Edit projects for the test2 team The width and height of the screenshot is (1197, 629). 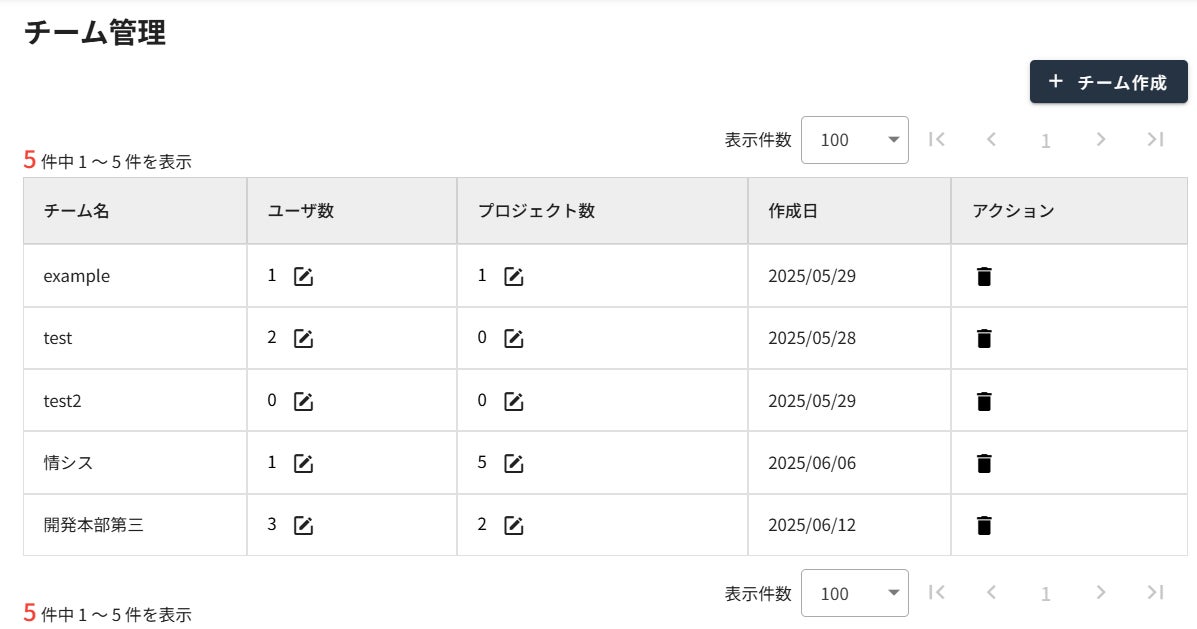[514, 402]
